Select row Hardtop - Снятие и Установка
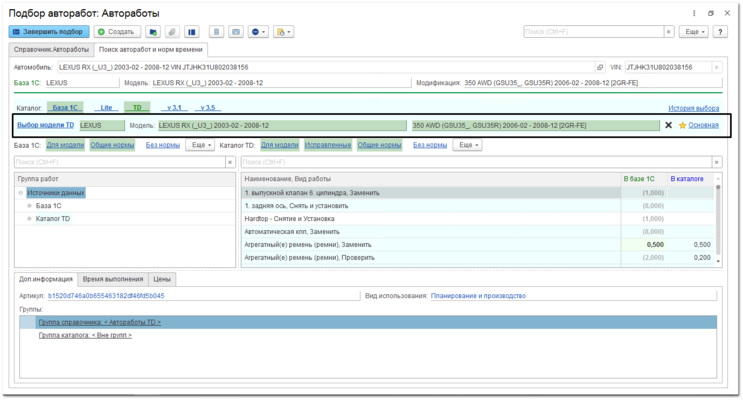 pyautogui.click(x=478, y=218)
